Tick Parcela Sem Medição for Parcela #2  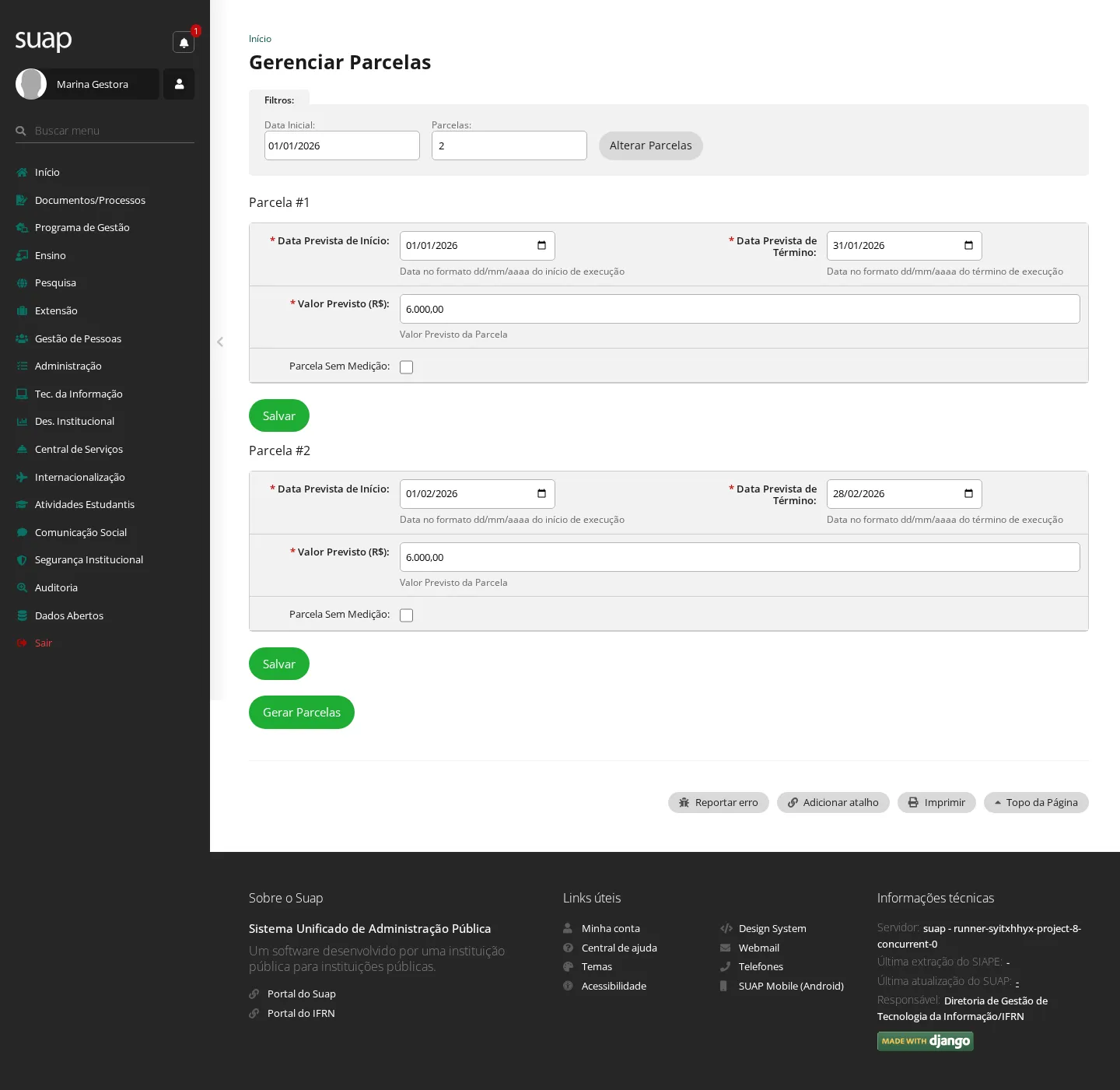(406, 615)
